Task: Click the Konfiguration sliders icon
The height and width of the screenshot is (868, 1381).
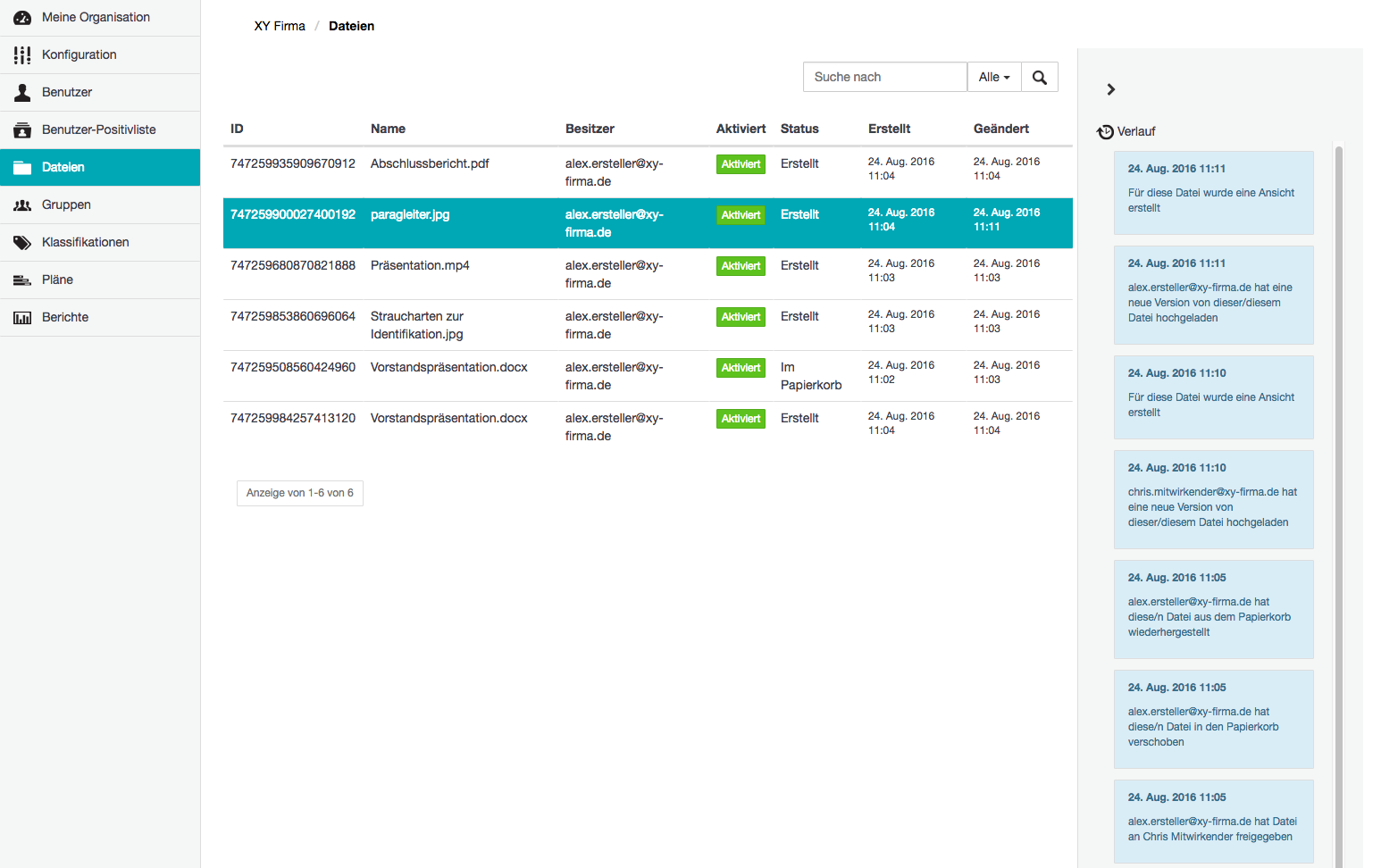Action: (22, 55)
